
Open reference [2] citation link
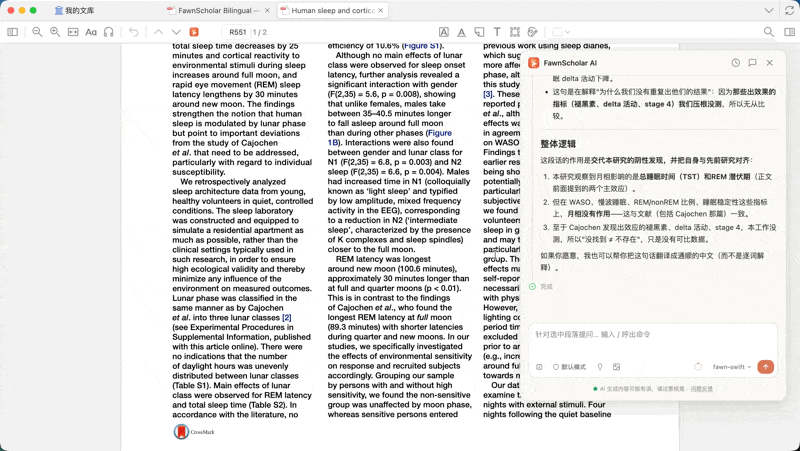[x=287, y=317]
